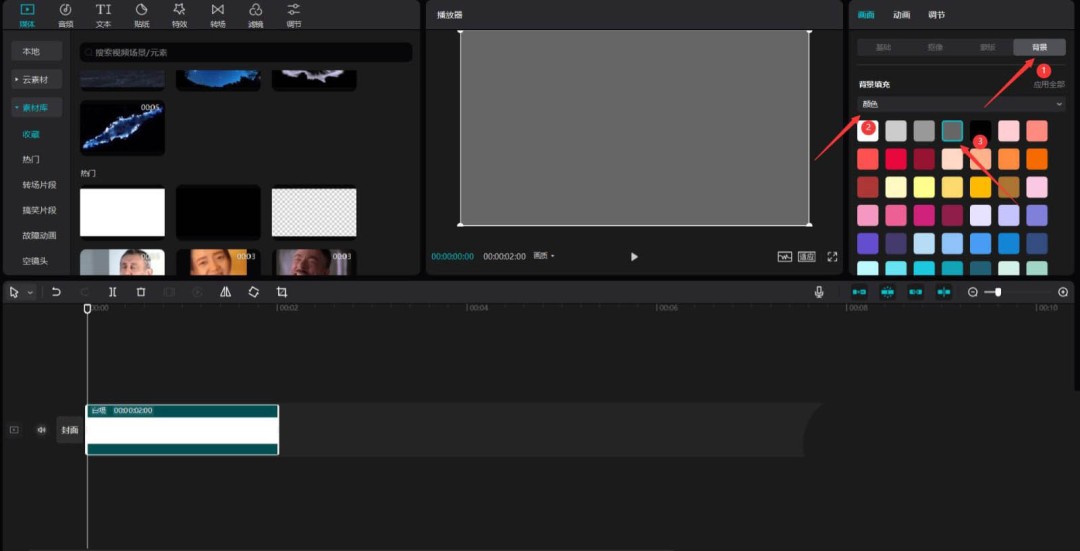Pick the black color swatch

[980, 131]
